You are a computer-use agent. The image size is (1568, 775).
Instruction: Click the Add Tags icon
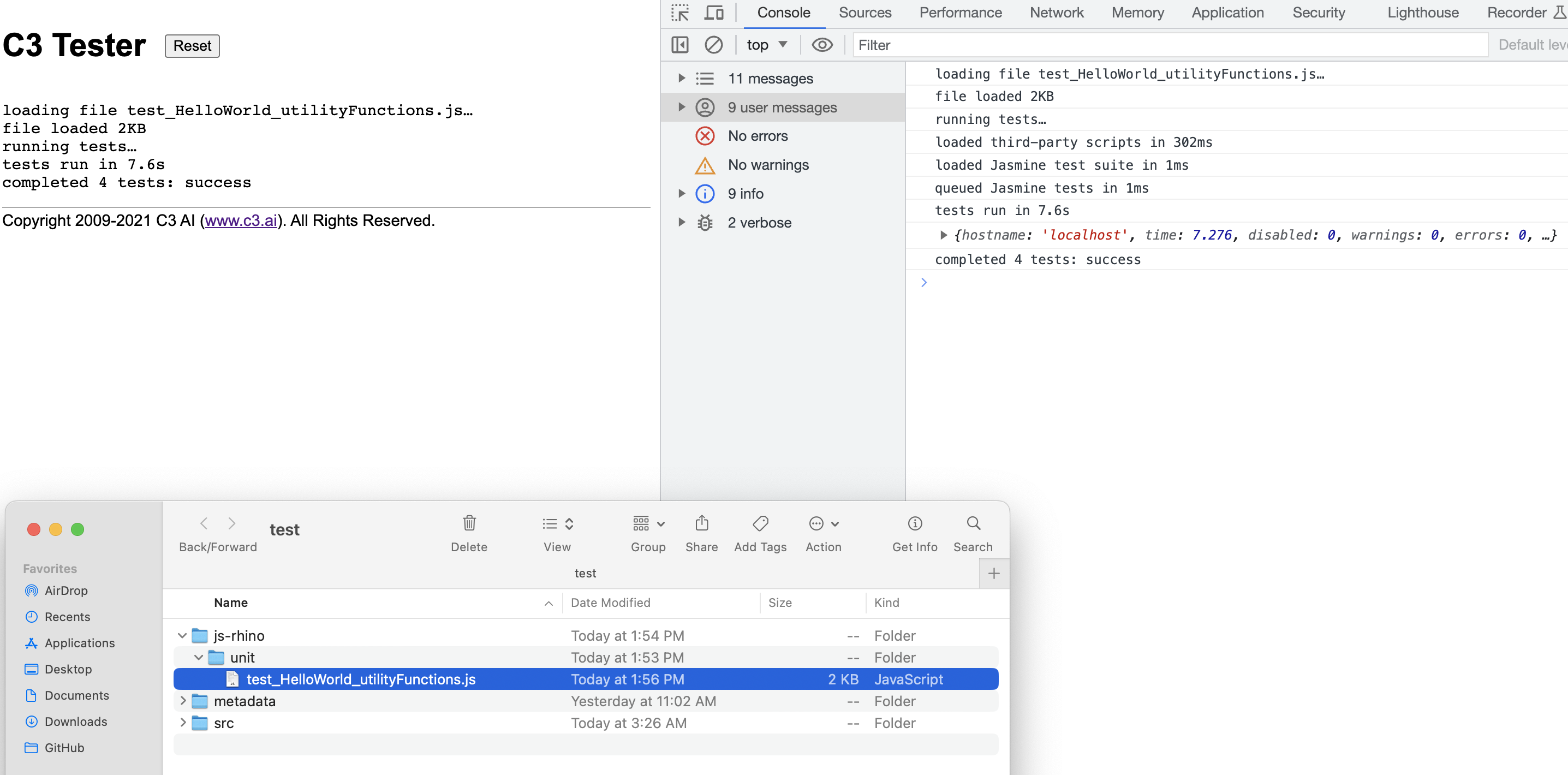tap(760, 523)
